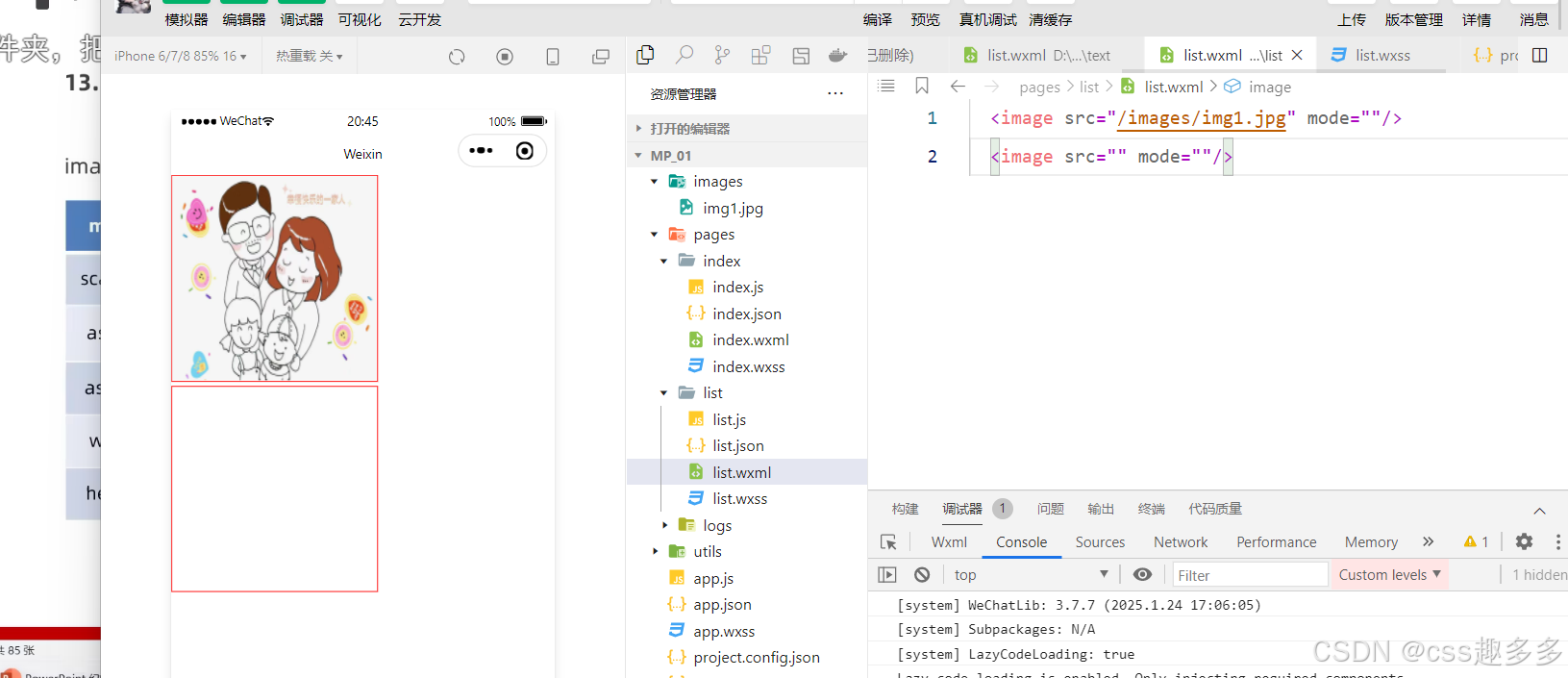
Task: Click the simulator stop icon
Action: tap(505, 57)
